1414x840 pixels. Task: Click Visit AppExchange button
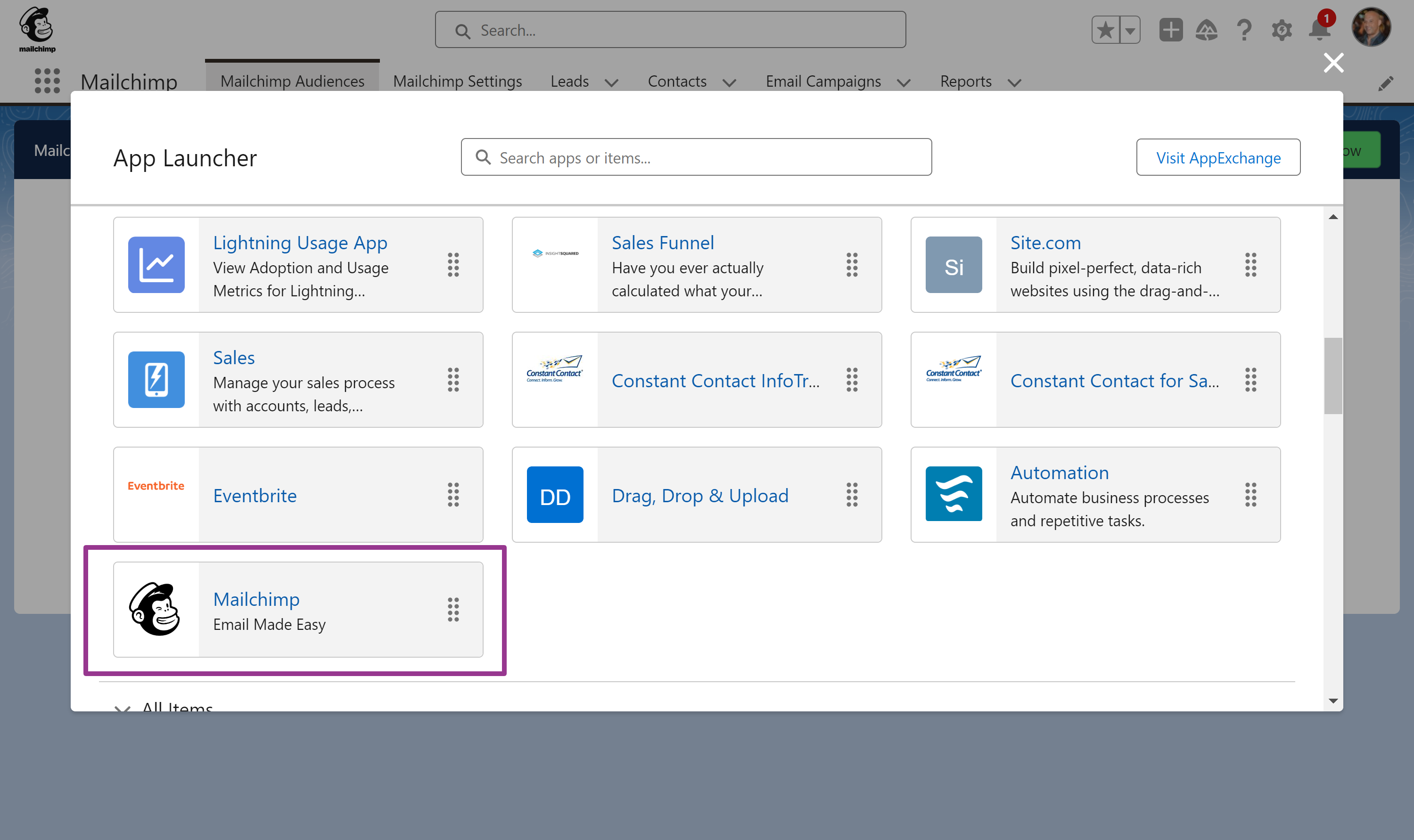[1218, 157]
